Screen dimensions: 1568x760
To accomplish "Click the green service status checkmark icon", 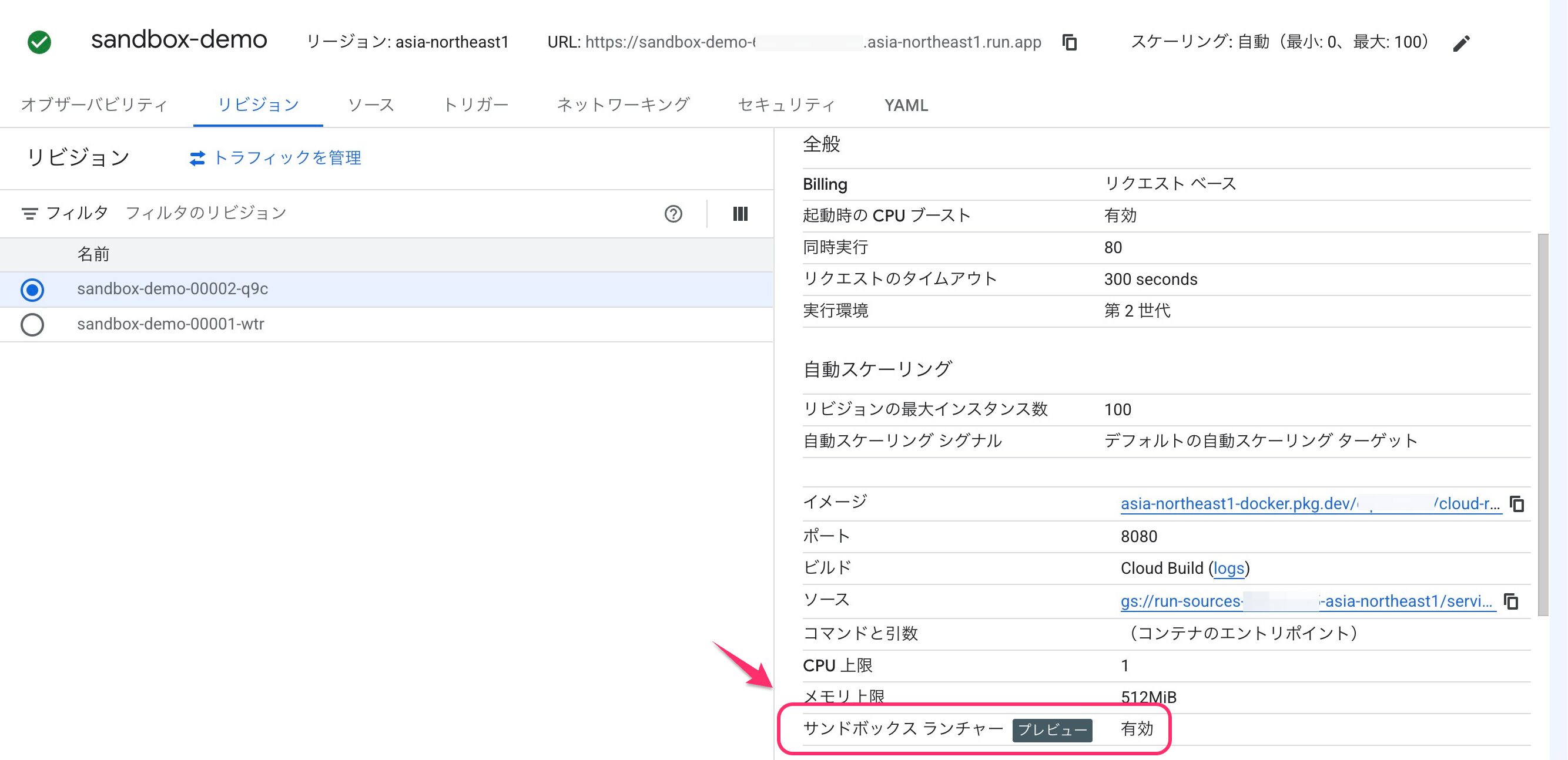I will (39, 42).
